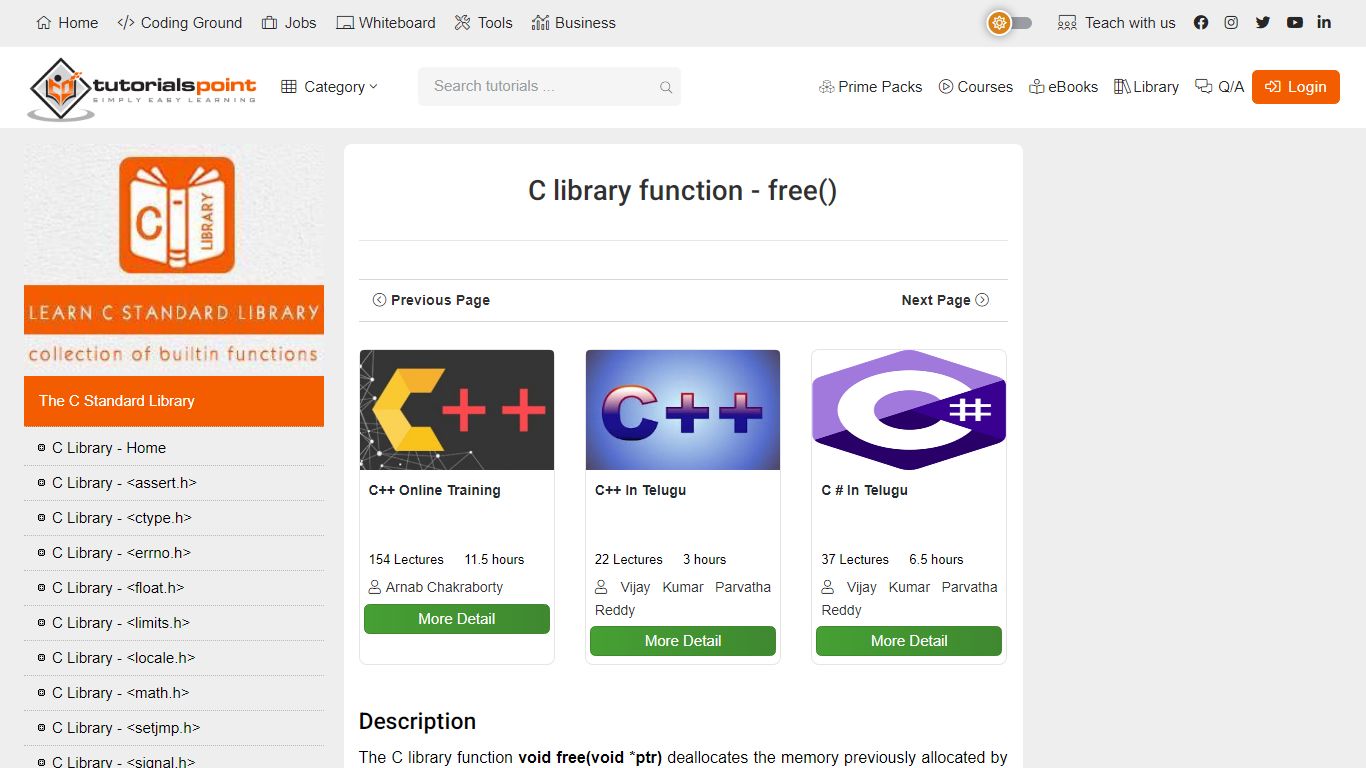The width and height of the screenshot is (1366, 768).
Task: Click the Home icon in top bar
Action: [43, 23]
